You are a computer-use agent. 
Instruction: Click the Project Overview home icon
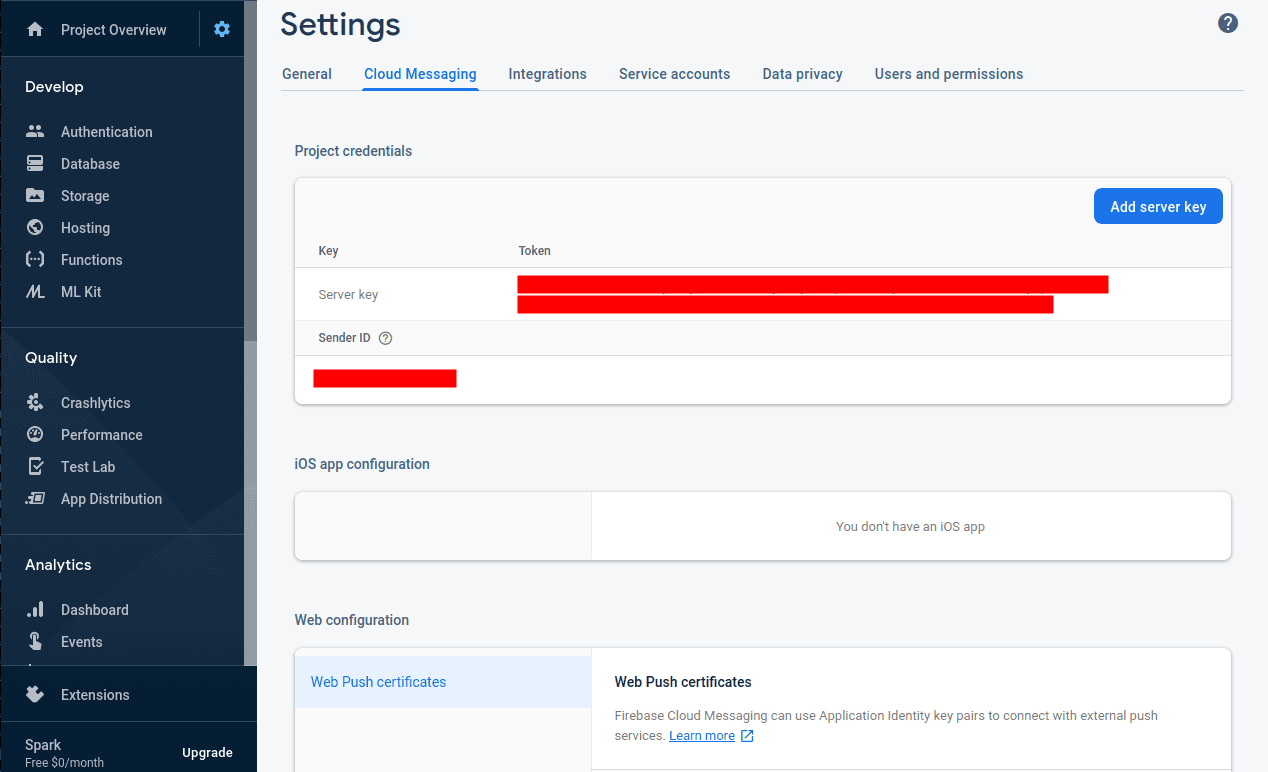pyautogui.click(x=35, y=30)
